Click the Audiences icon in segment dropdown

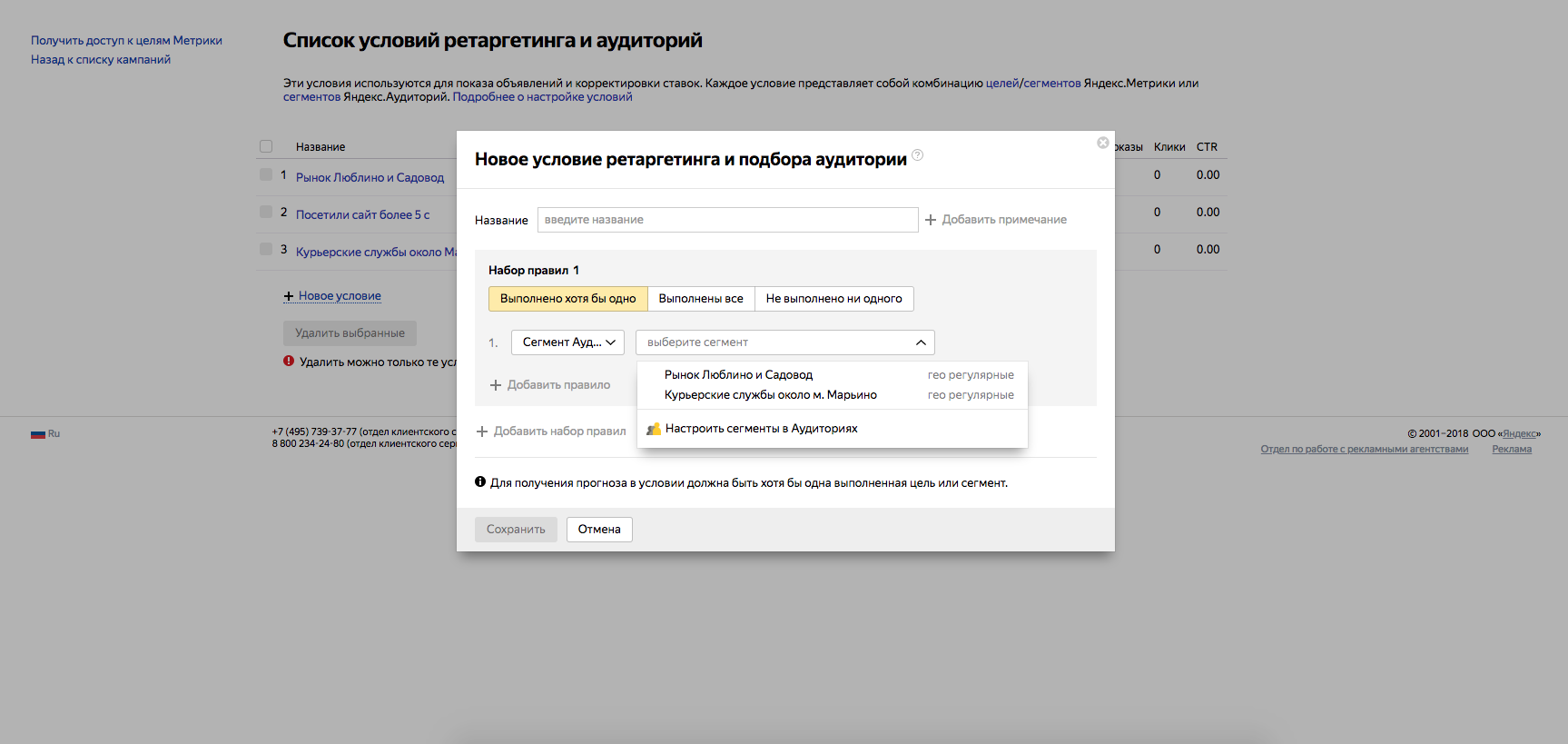[x=653, y=429]
